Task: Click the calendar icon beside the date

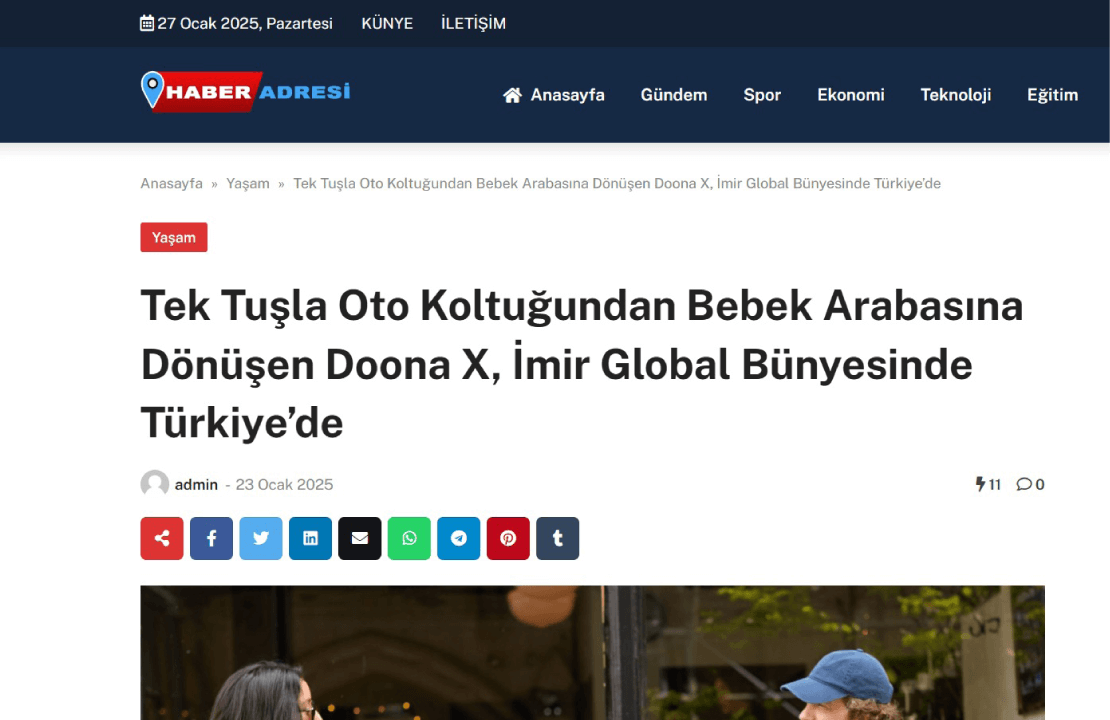Action: (x=147, y=23)
